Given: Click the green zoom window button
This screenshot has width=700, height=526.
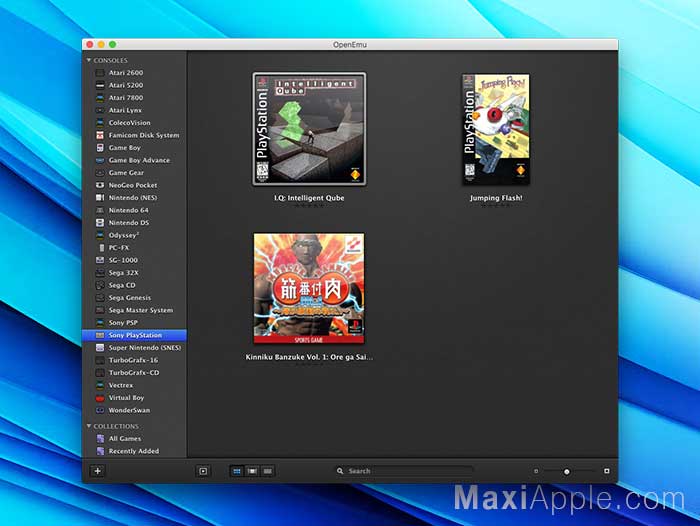Looking at the screenshot, I should point(112,44).
